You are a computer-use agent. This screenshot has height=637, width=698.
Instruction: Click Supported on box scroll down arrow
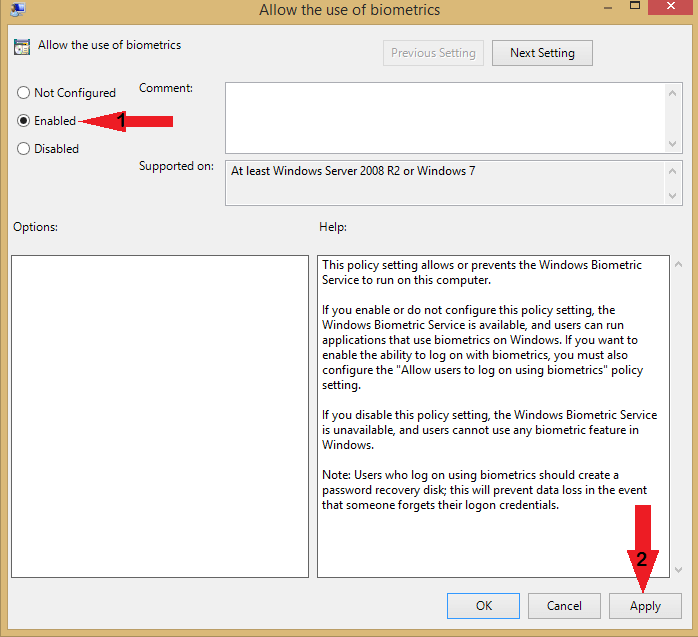[x=673, y=196]
